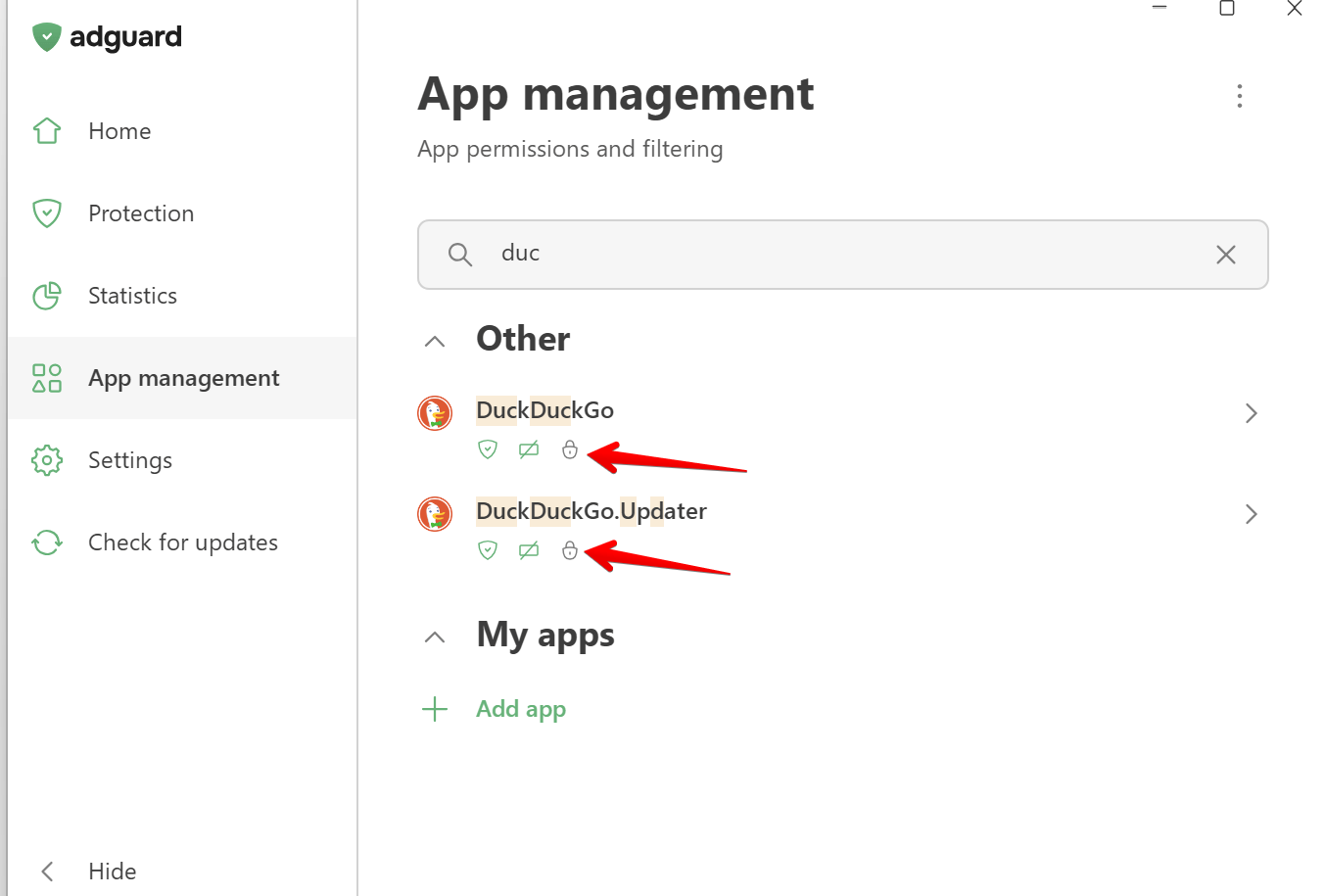
Task: Click the lock icon under DuckDuckGo
Action: tap(570, 449)
